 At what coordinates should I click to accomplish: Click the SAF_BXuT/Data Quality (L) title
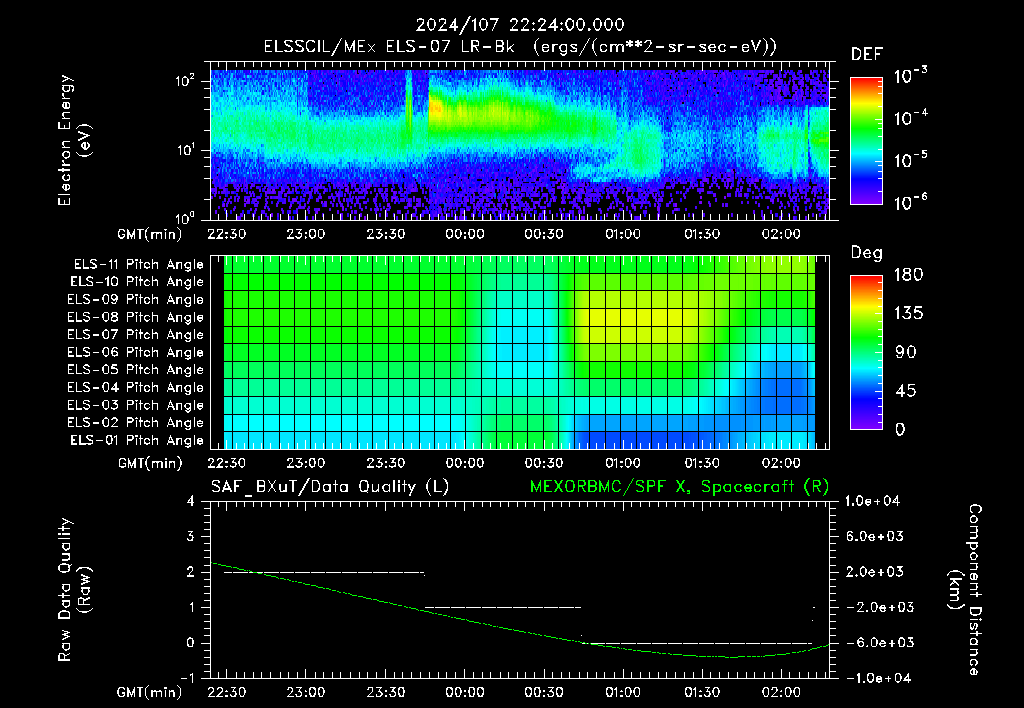(330, 487)
